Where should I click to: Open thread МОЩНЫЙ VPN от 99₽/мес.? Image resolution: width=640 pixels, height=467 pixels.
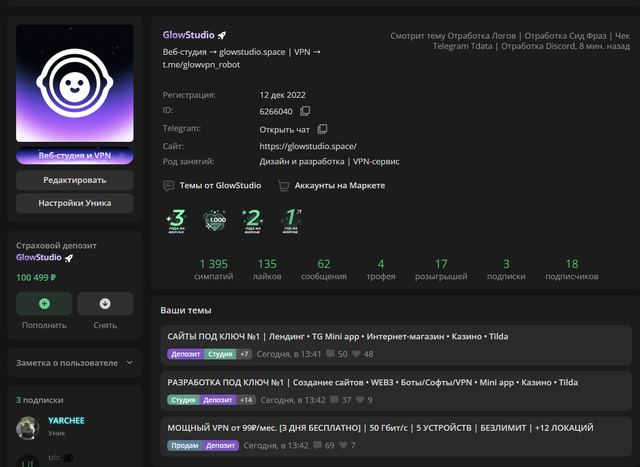[x=380, y=428]
